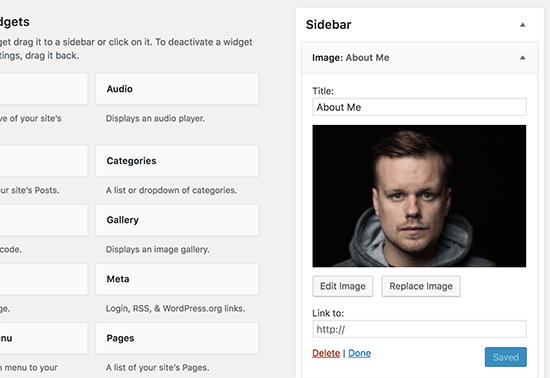Select the portrait image preview
The width and height of the screenshot is (550, 378).
pyautogui.click(x=419, y=196)
